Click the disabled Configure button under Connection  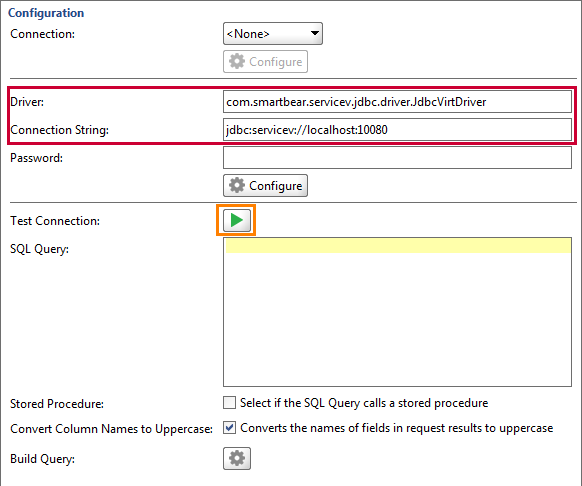pos(265,61)
